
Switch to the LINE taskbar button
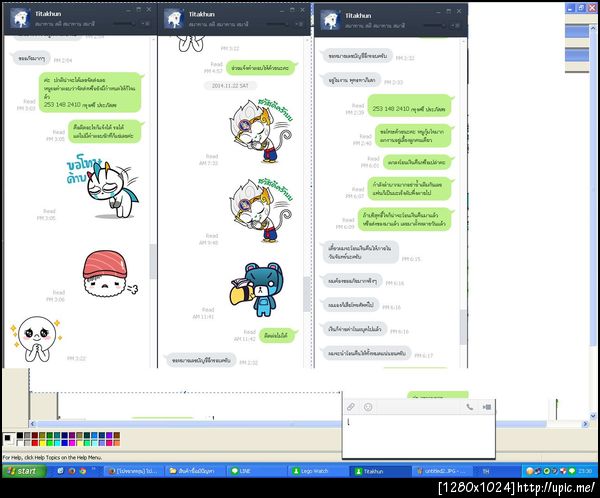pos(256,471)
